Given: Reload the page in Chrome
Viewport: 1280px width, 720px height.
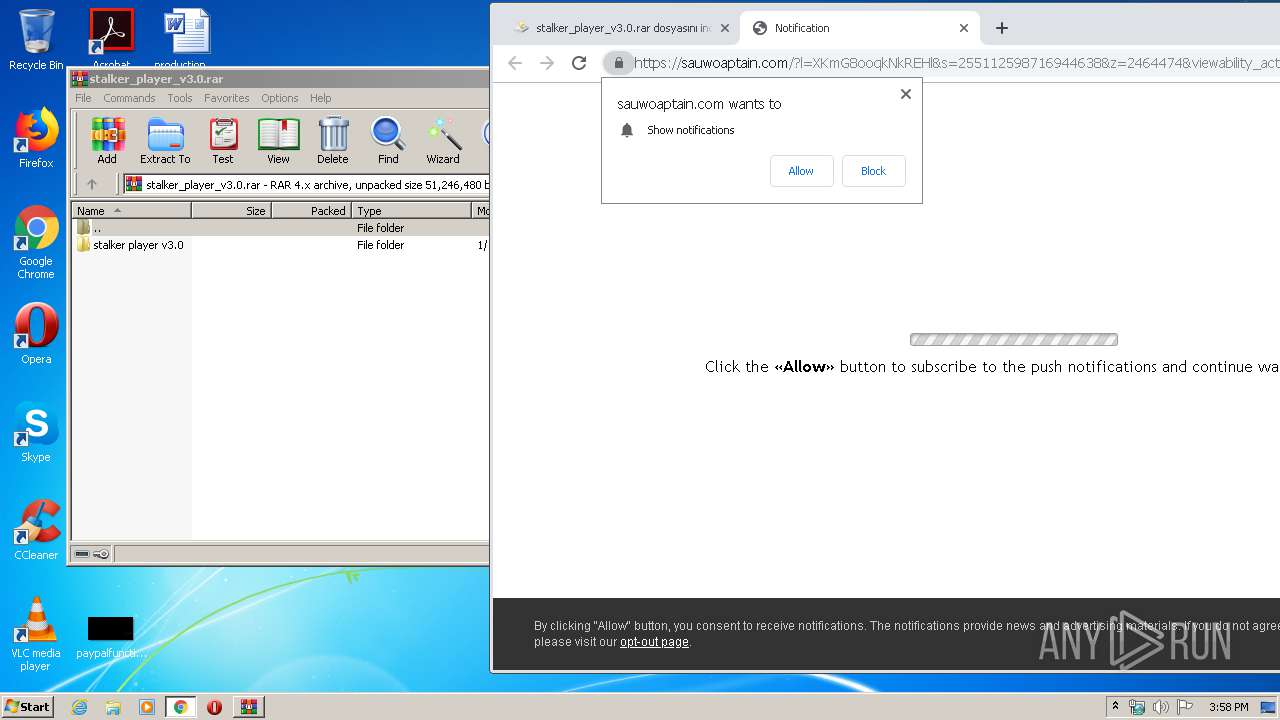Looking at the screenshot, I should click(x=579, y=63).
